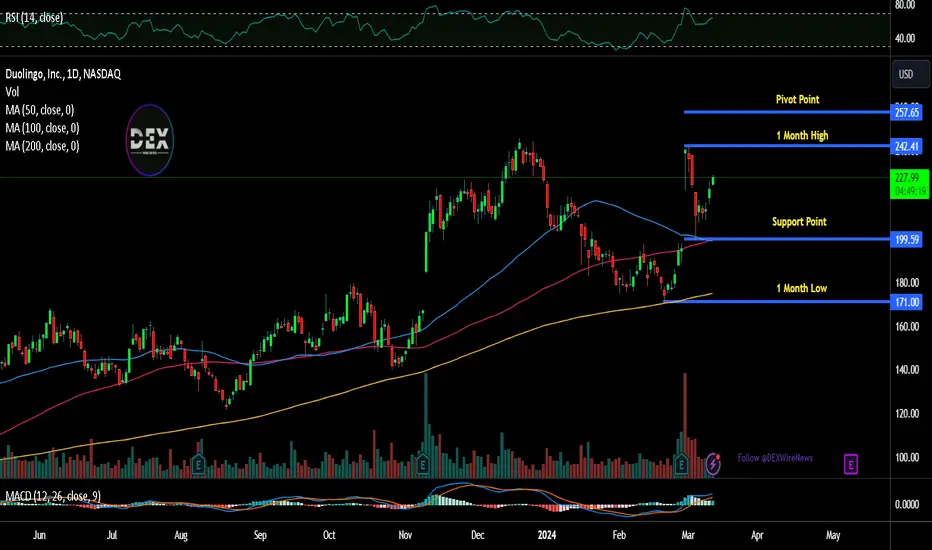
Task: Click the 199.59 price label
Action: tap(906, 240)
